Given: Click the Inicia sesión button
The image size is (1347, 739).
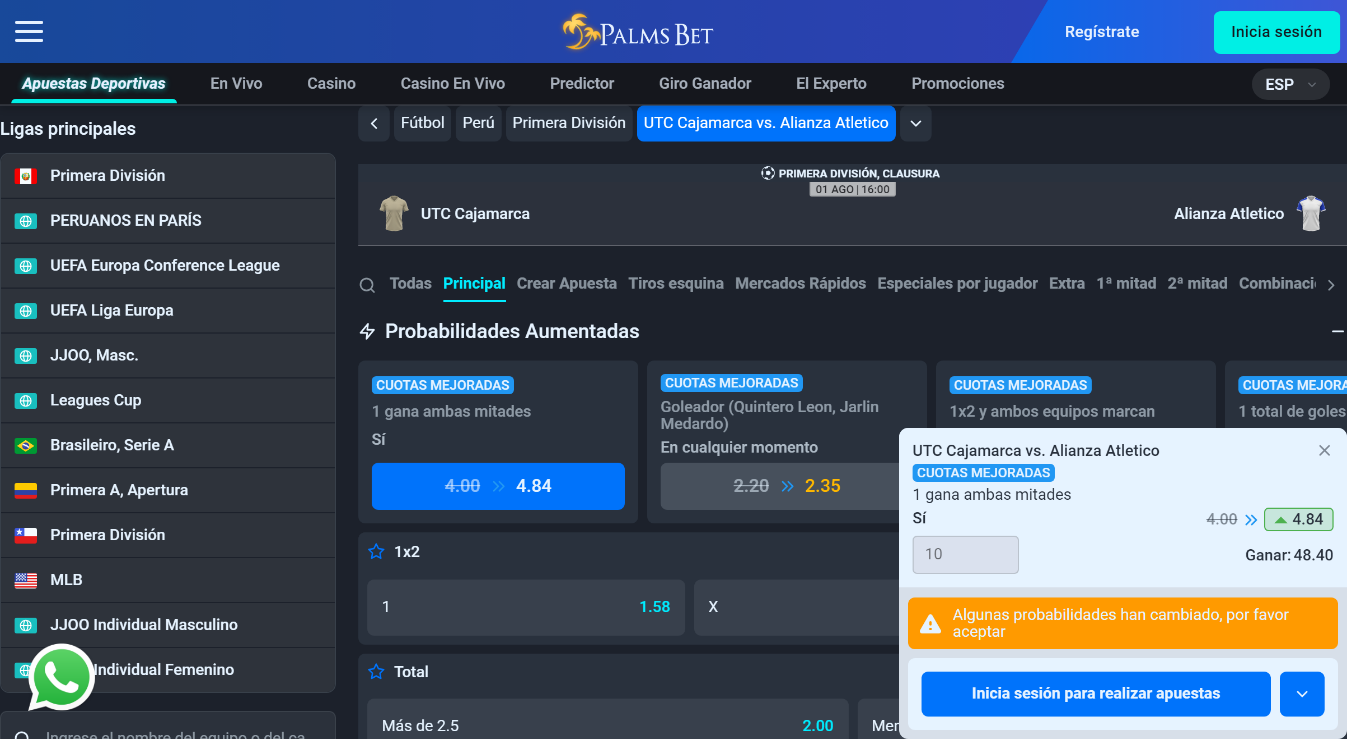Looking at the screenshot, I should 1276,32.
